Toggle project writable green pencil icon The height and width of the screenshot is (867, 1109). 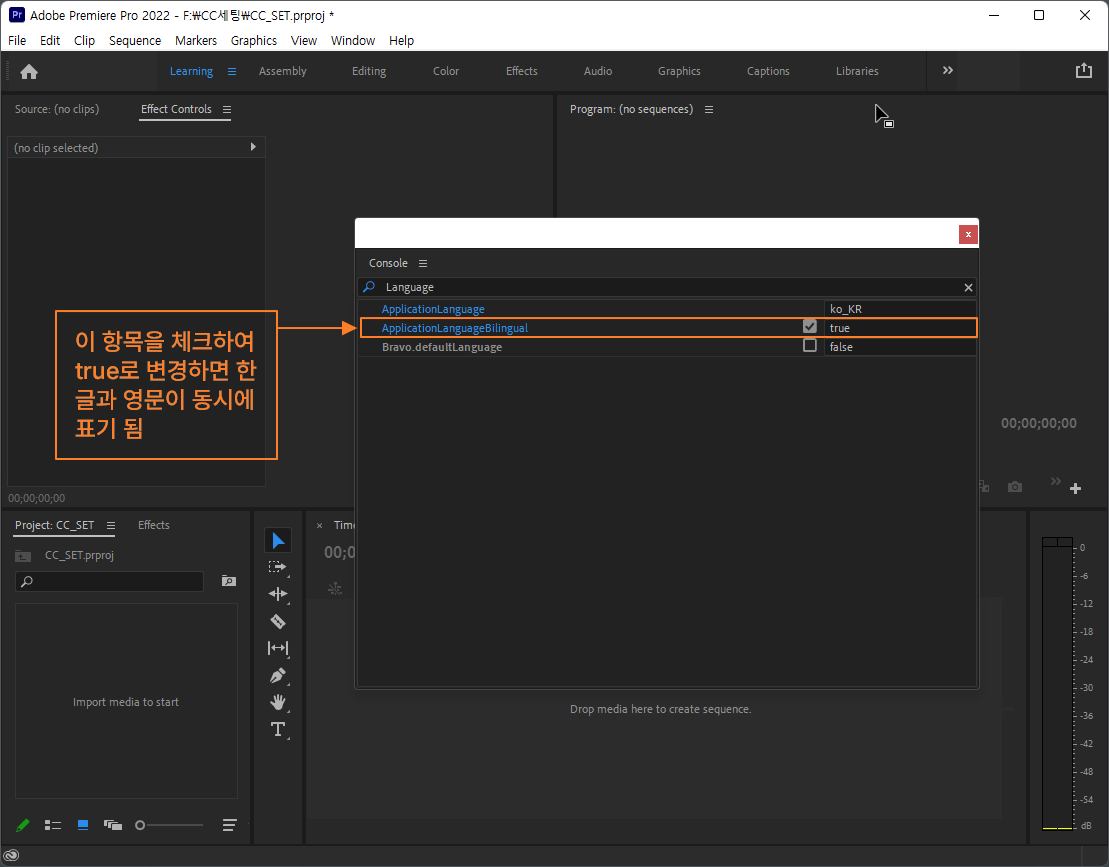click(x=23, y=825)
